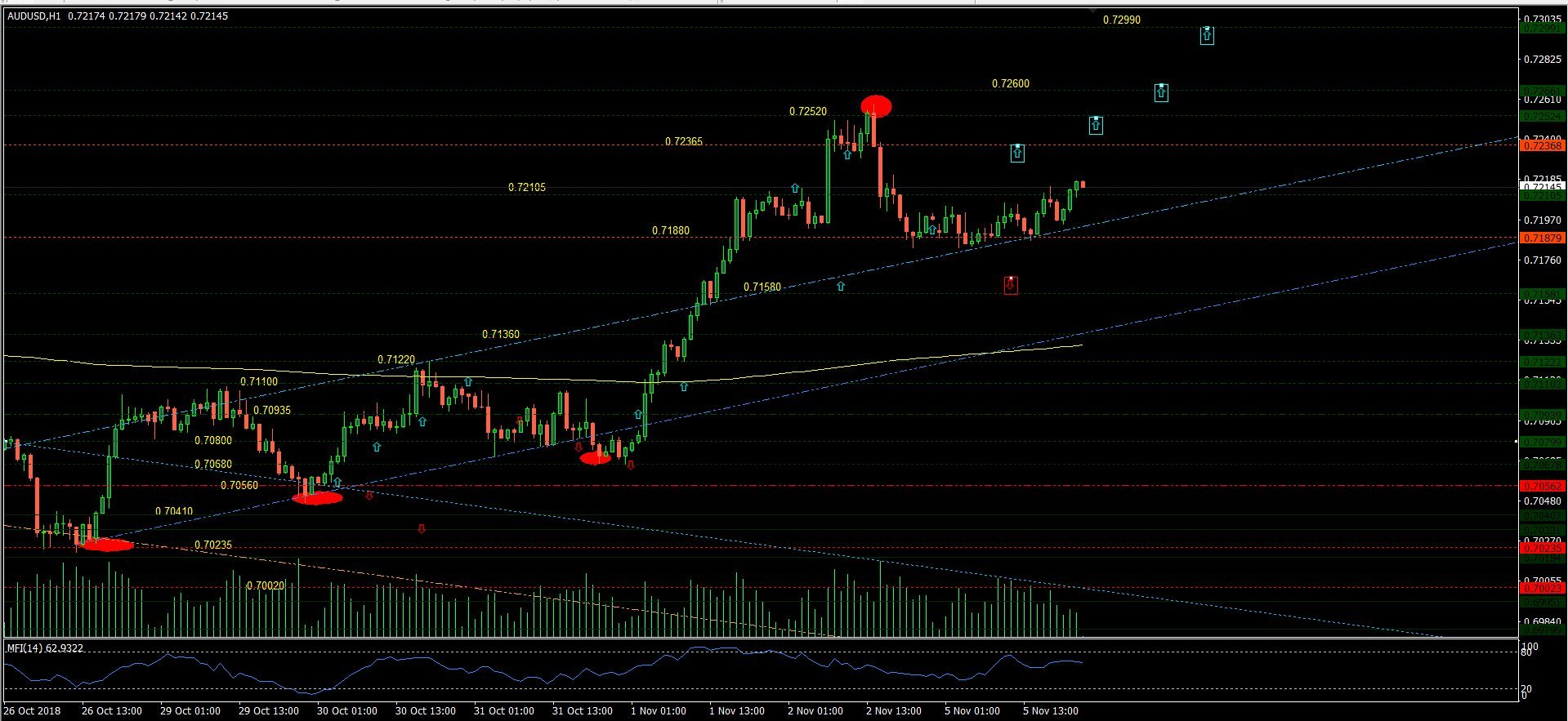This screenshot has height=721, width=1568.
Task: Select the 31 Oct 13:00 time label
Action: tap(582, 711)
